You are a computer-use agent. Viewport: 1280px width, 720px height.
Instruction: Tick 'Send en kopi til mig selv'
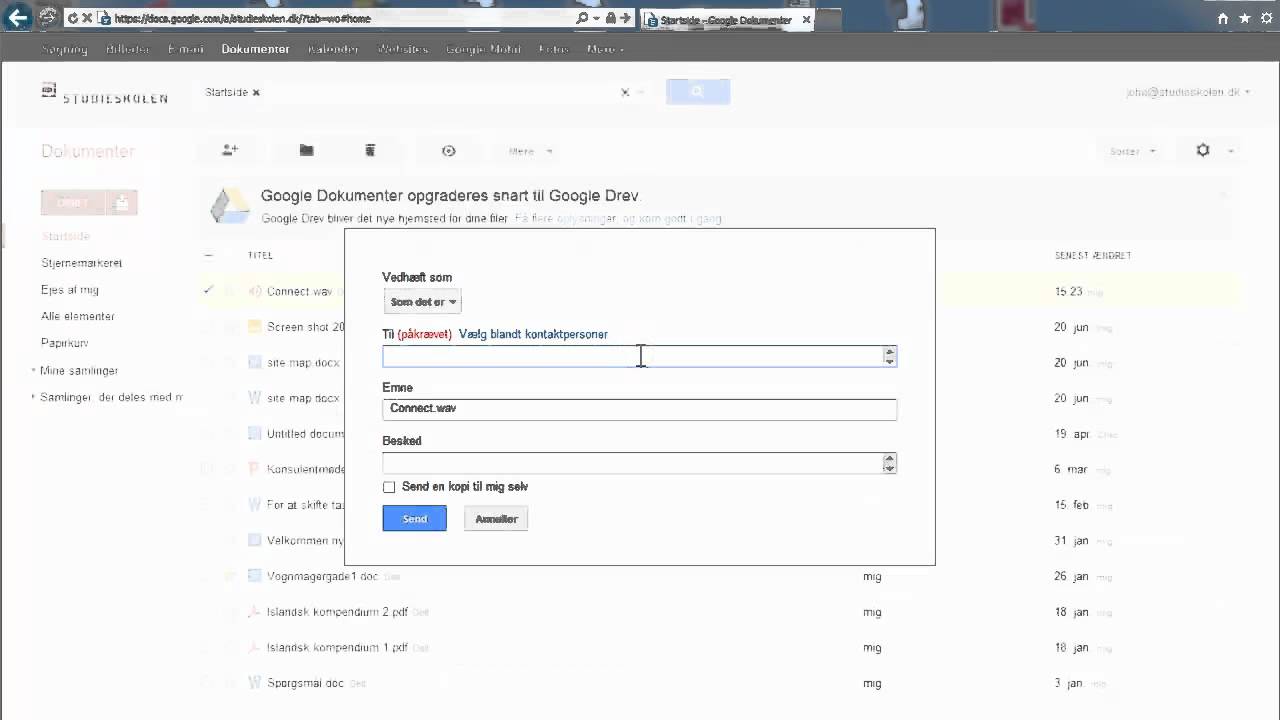click(389, 487)
